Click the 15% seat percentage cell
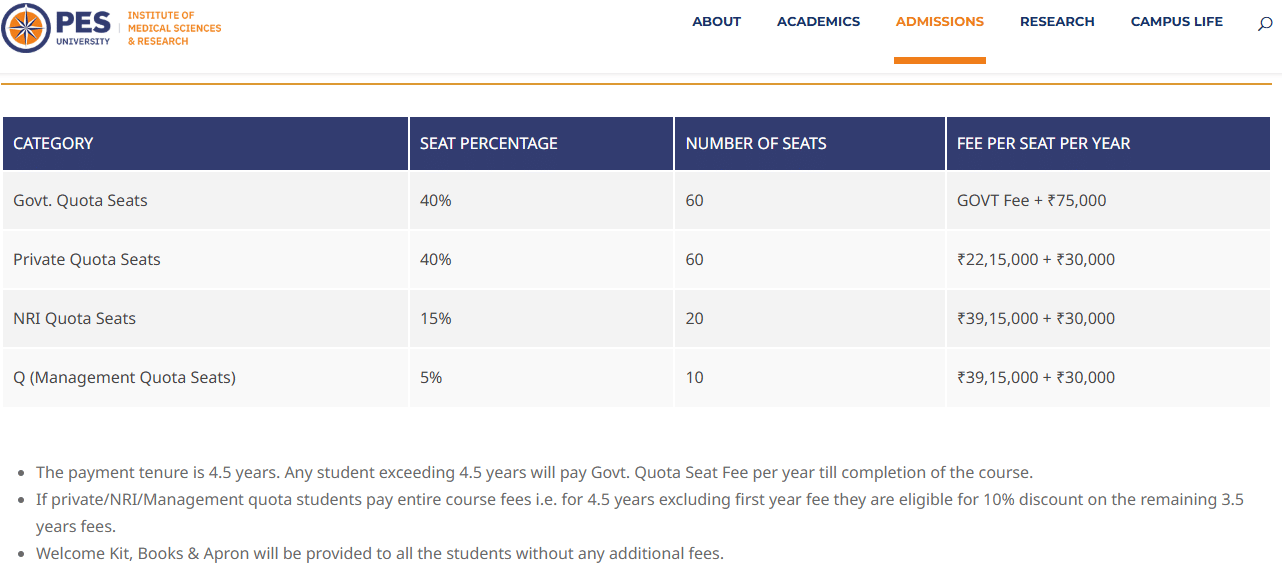This screenshot has height=569, width=1282. [x=435, y=319]
